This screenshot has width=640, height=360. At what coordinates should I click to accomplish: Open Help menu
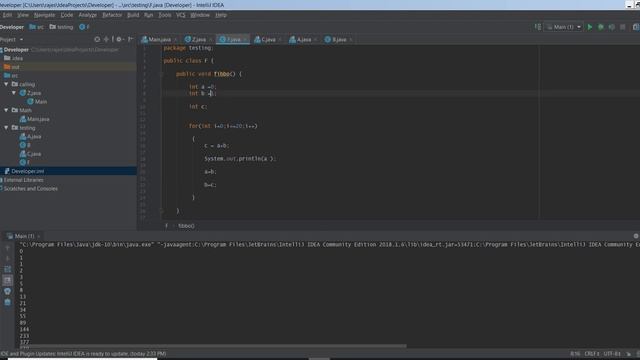pos(221,15)
